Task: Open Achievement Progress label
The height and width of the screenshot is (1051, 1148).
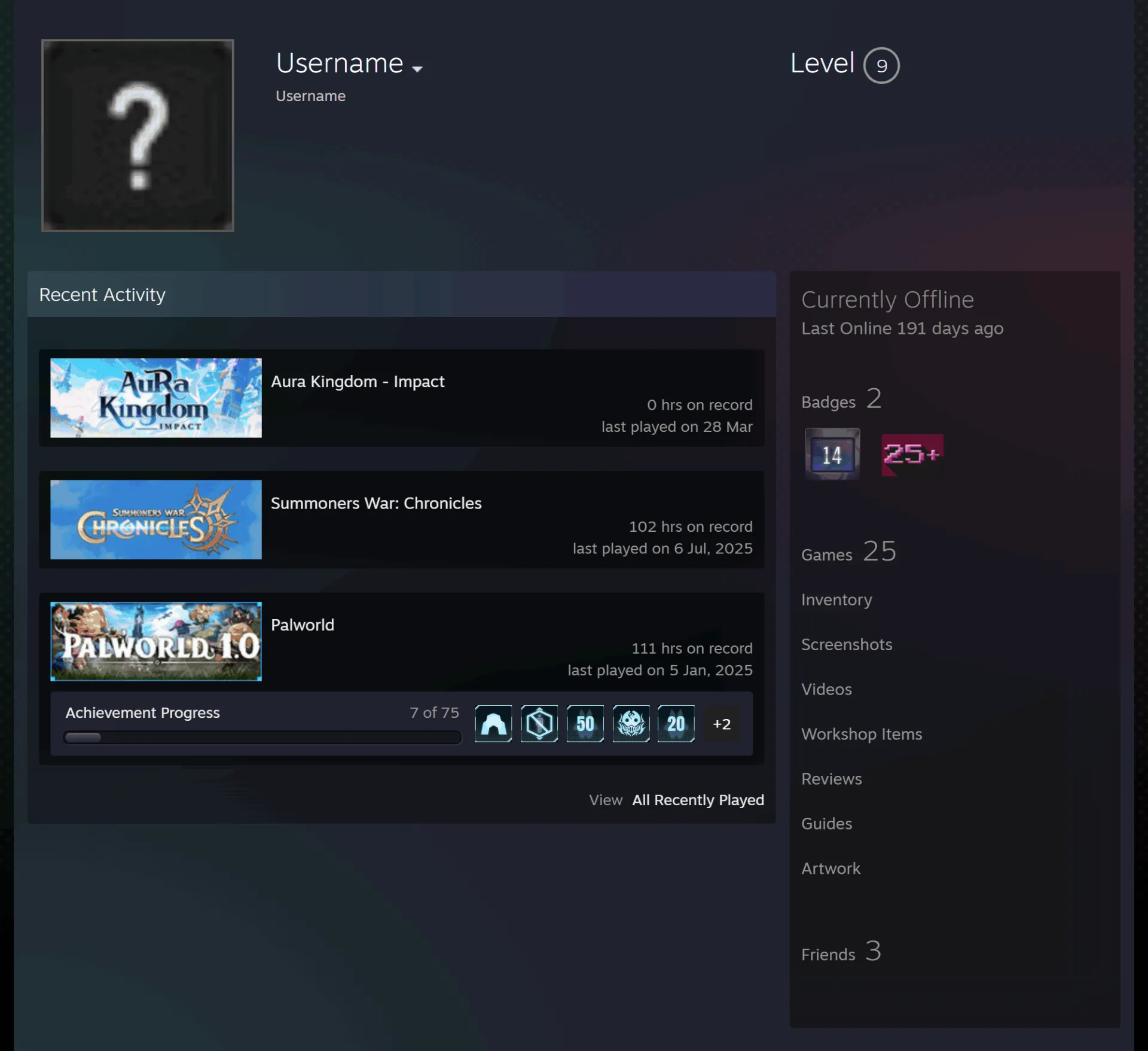Action: coord(142,712)
